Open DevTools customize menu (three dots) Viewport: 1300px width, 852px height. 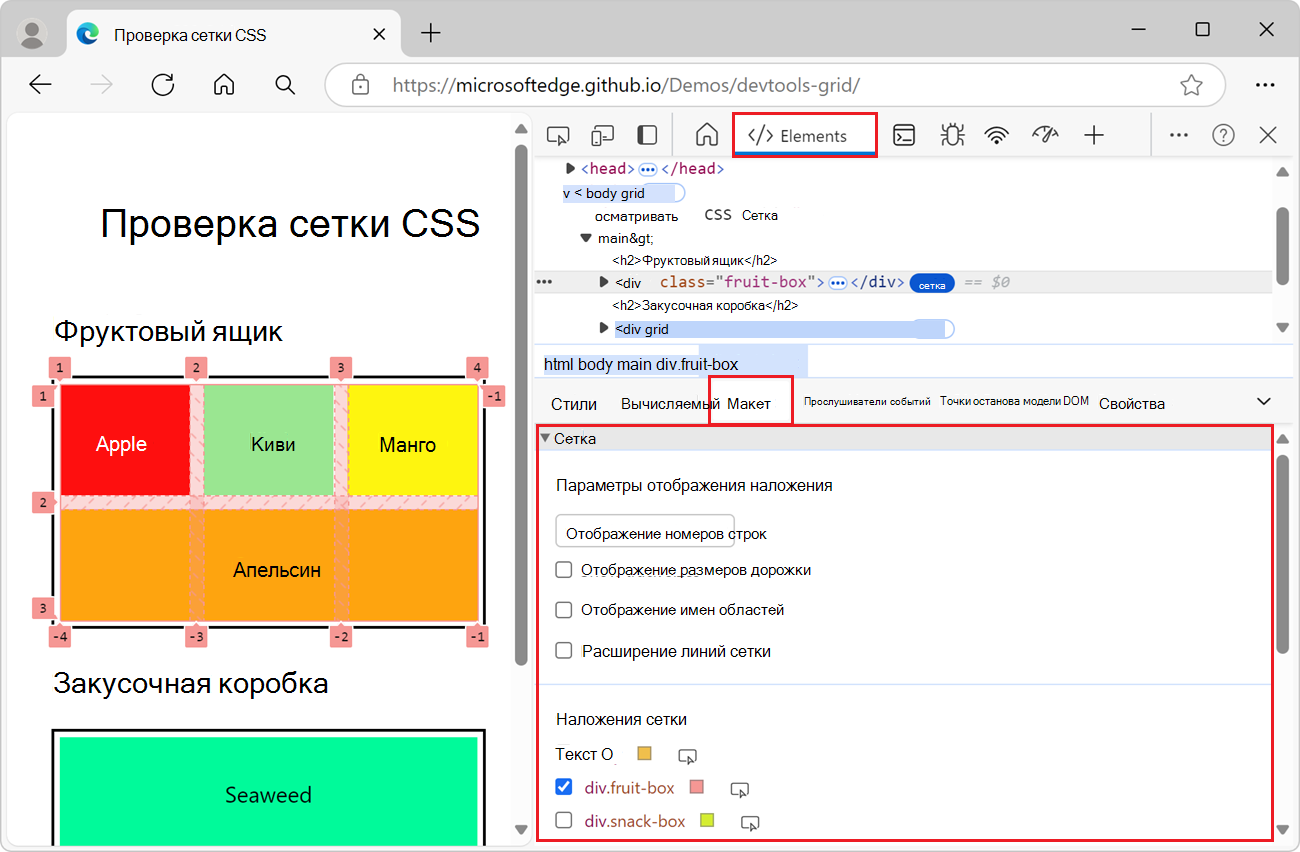click(x=1178, y=134)
